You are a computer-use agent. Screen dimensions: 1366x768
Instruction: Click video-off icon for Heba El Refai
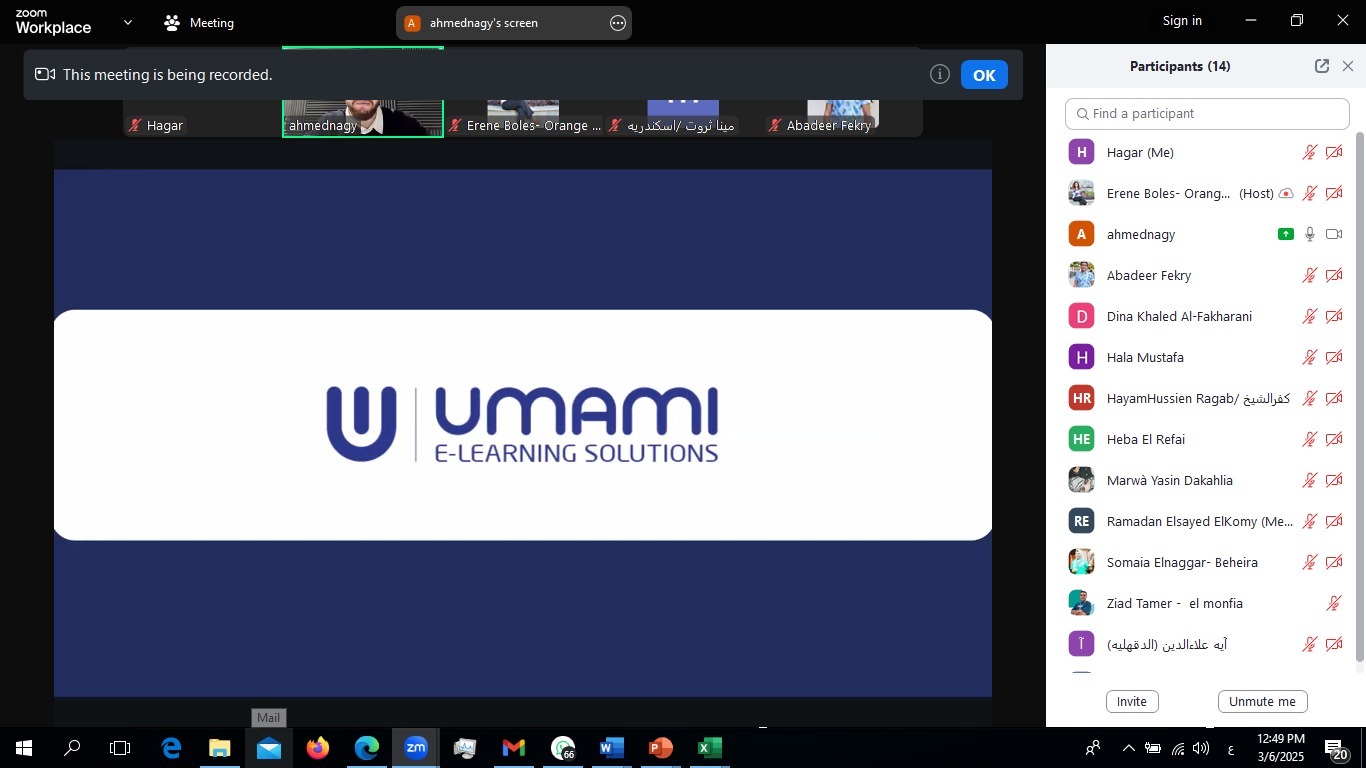(x=1334, y=440)
